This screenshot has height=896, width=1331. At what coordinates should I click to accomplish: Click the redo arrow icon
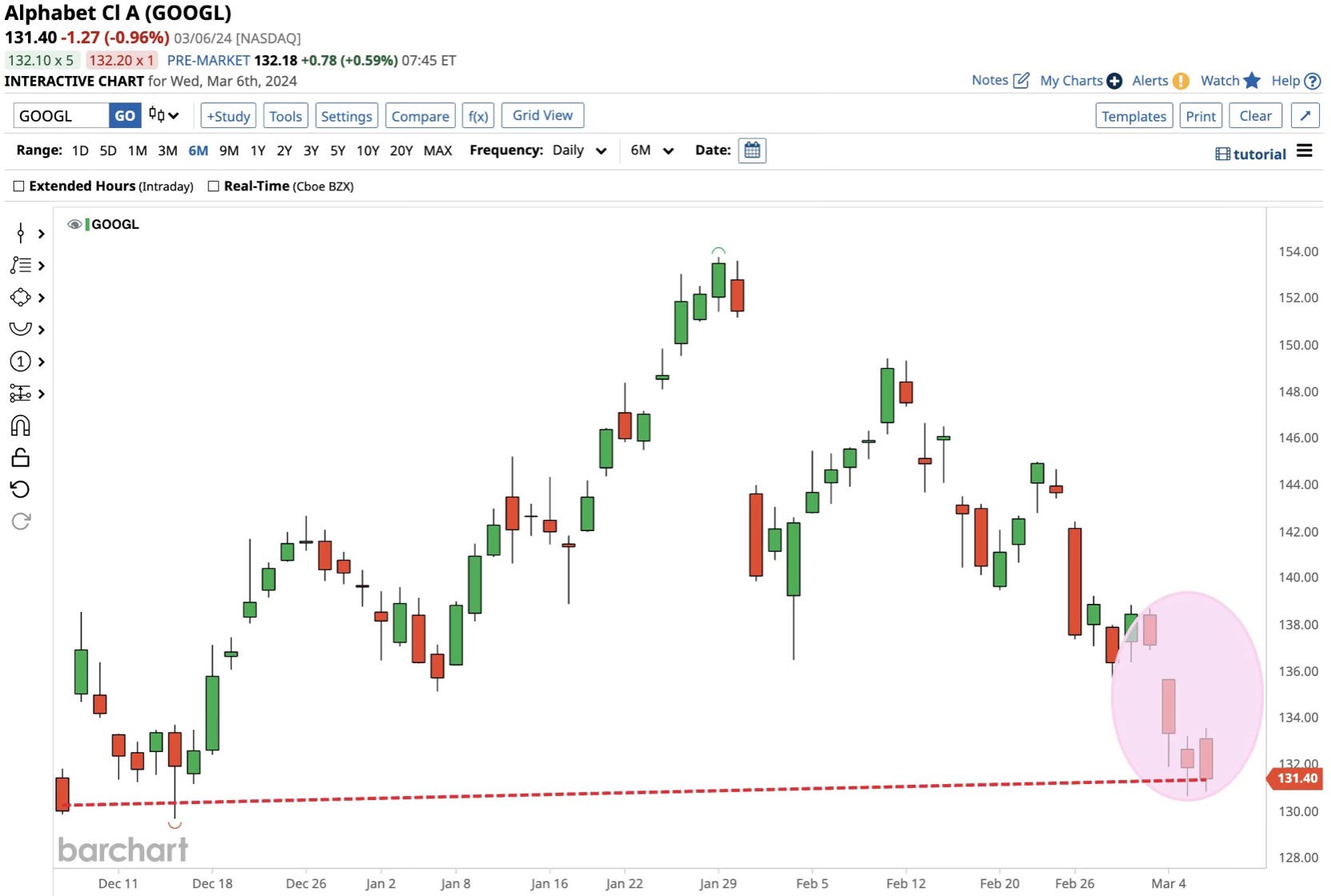pos(21,522)
